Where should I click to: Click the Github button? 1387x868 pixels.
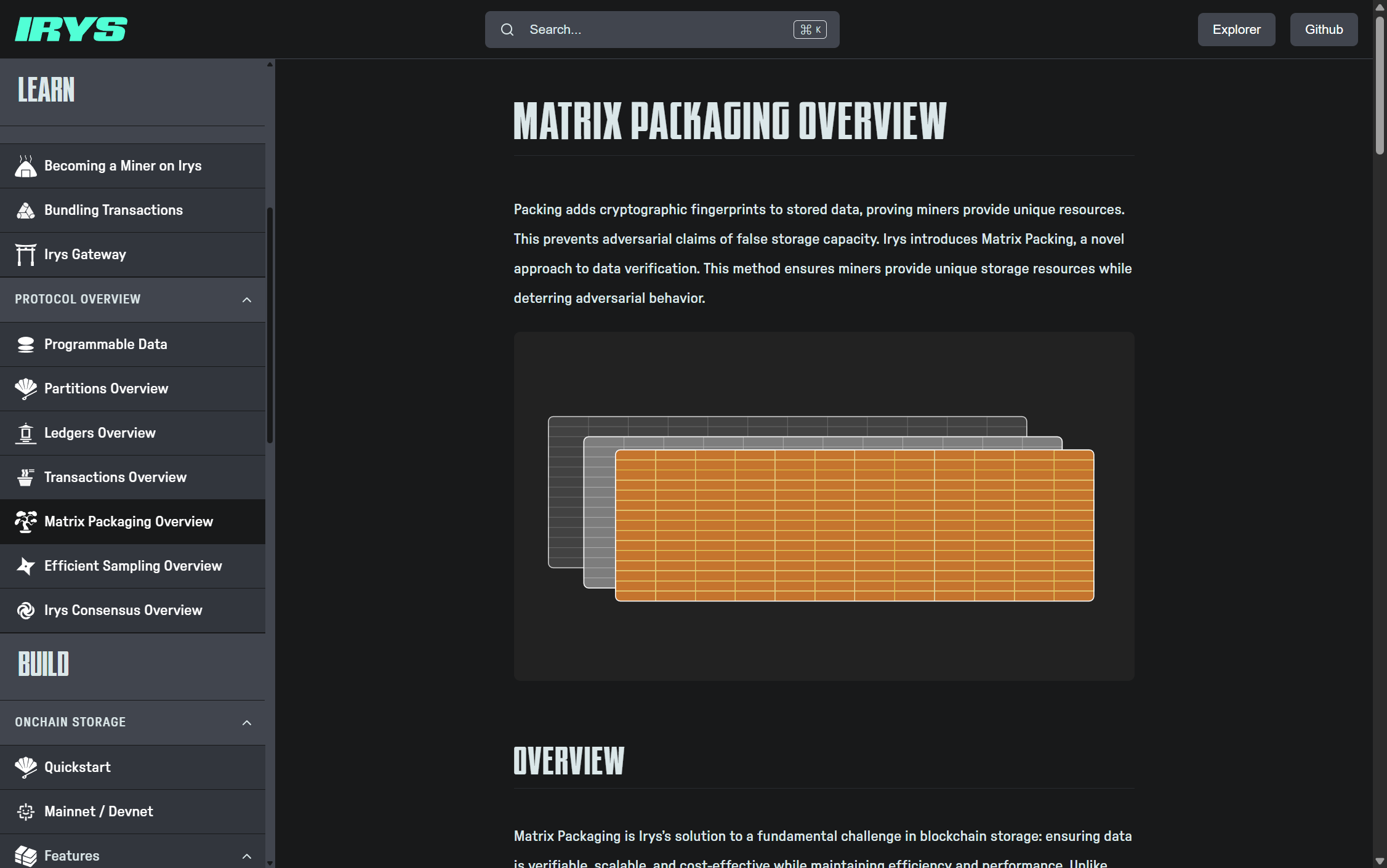point(1324,30)
